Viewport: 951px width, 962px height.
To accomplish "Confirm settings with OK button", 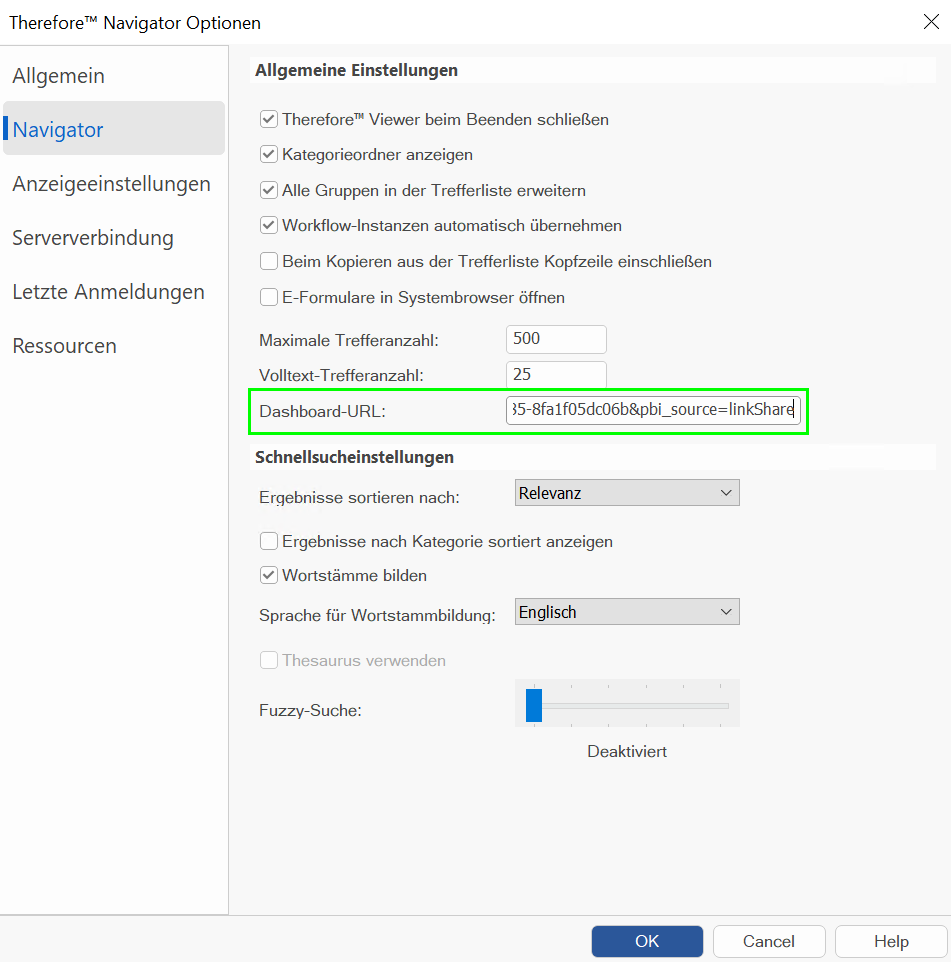I will [647, 941].
